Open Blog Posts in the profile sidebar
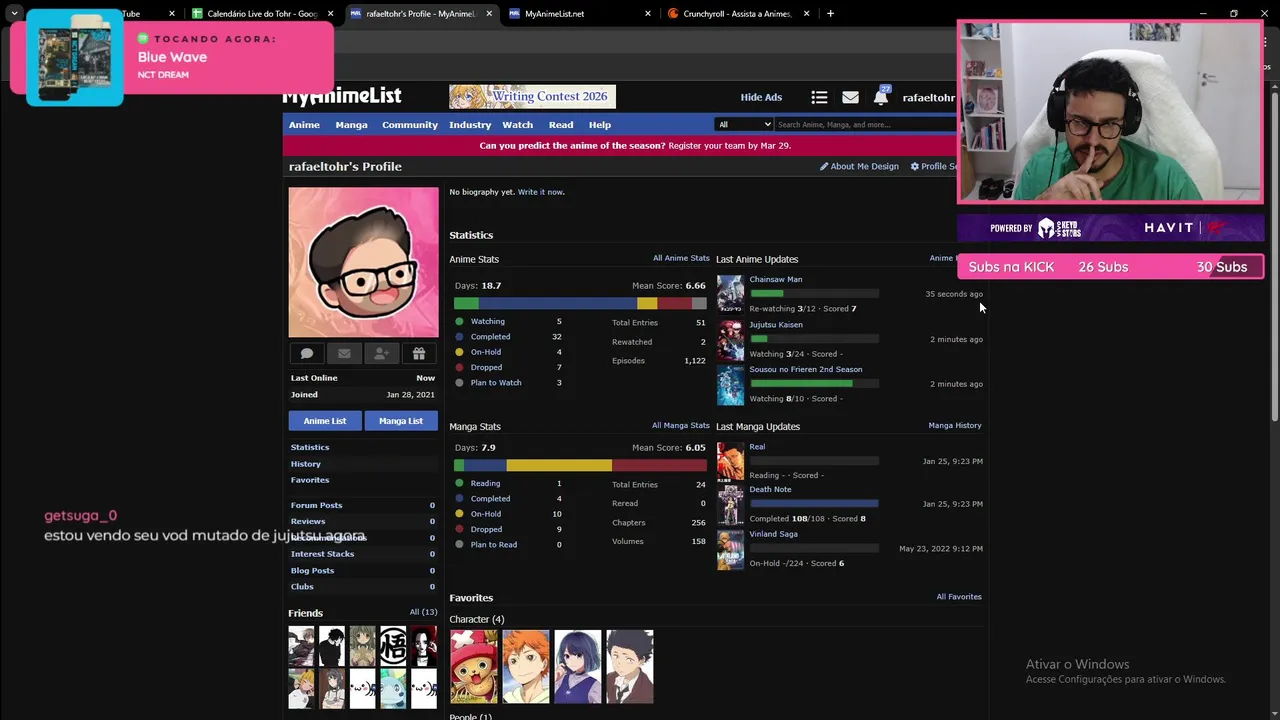 (312, 570)
